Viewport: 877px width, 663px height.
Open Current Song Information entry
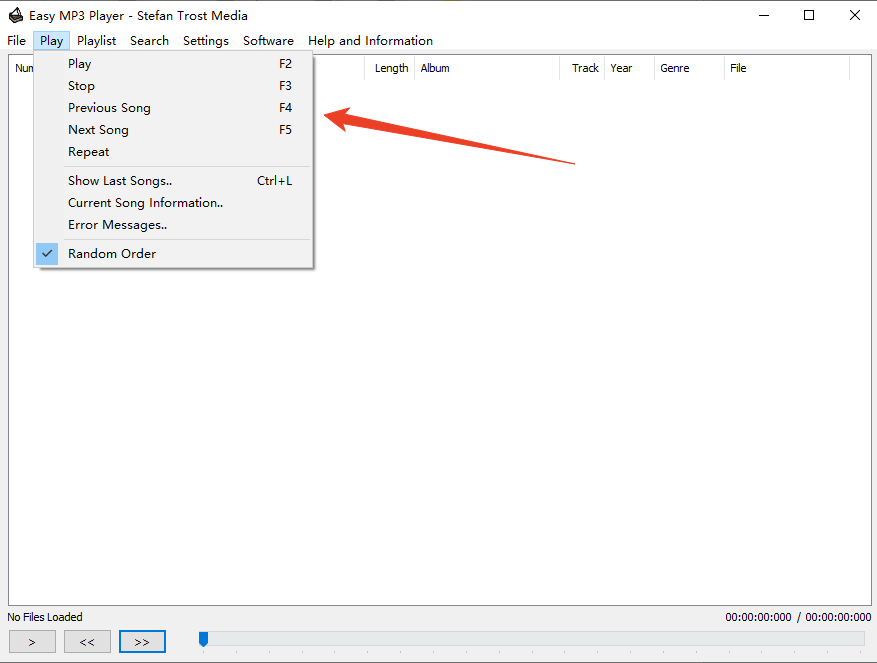click(x=173, y=203)
